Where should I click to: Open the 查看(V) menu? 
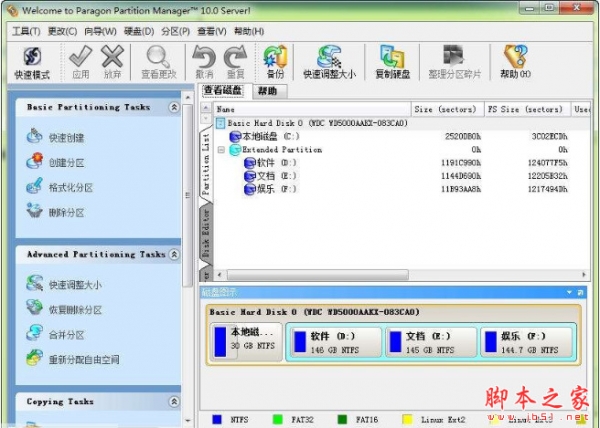pos(212,31)
